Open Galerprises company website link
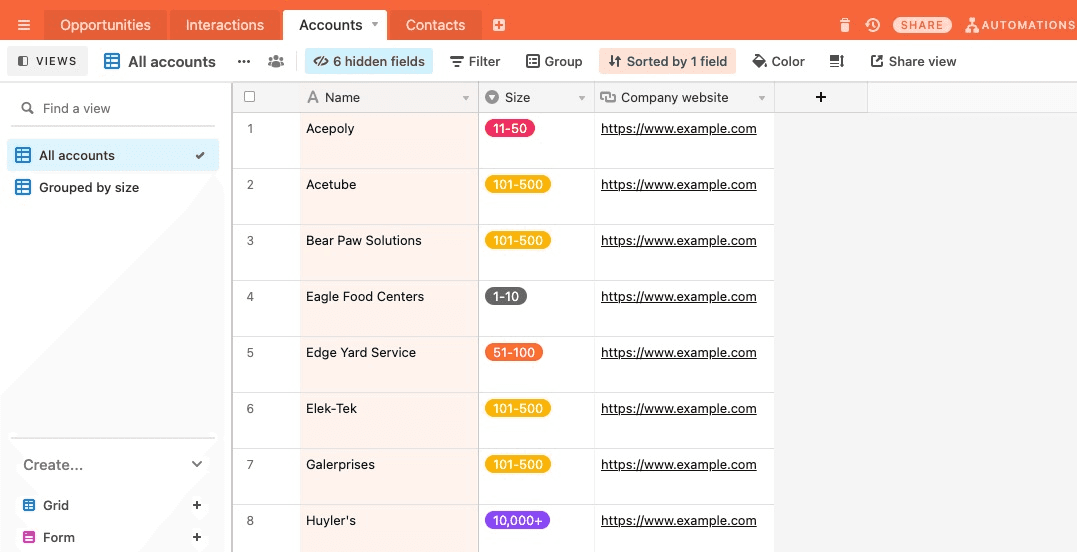Screen dimensions: 1077x552 coord(679,465)
